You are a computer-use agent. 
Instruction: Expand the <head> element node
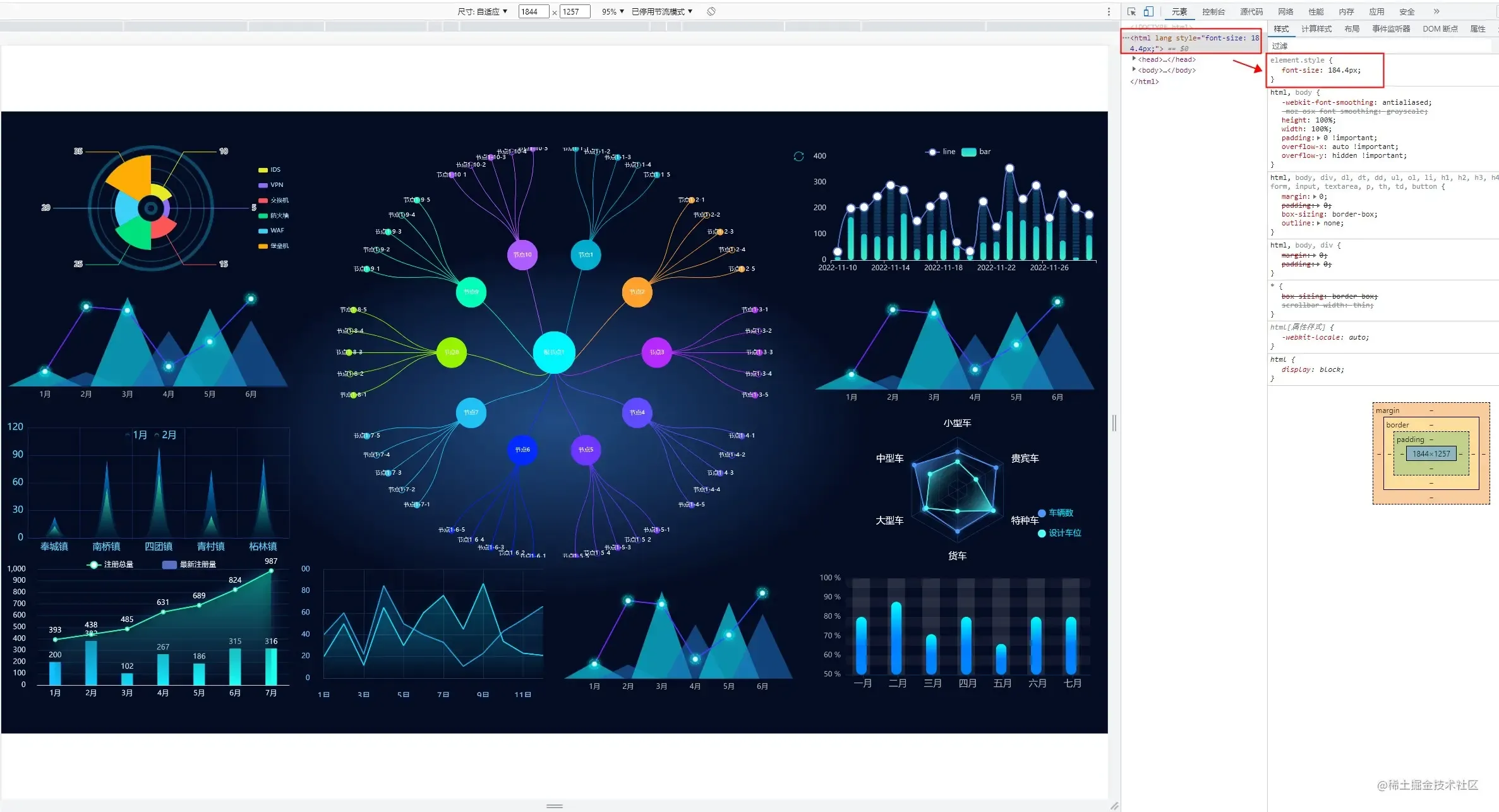[1135, 59]
